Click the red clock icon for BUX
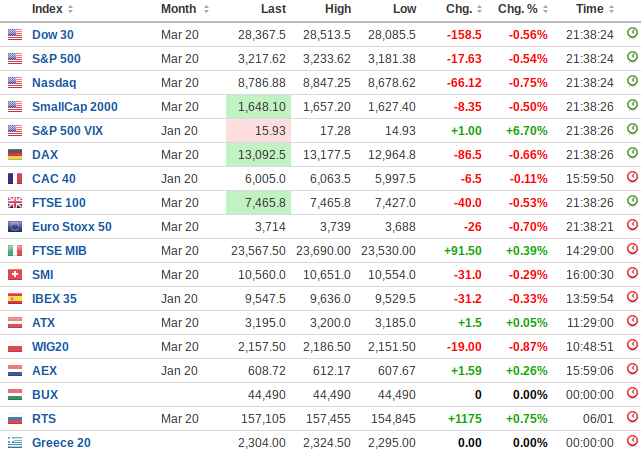Image resolution: width=641 pixels, height=454 pixels. point(632,393)
